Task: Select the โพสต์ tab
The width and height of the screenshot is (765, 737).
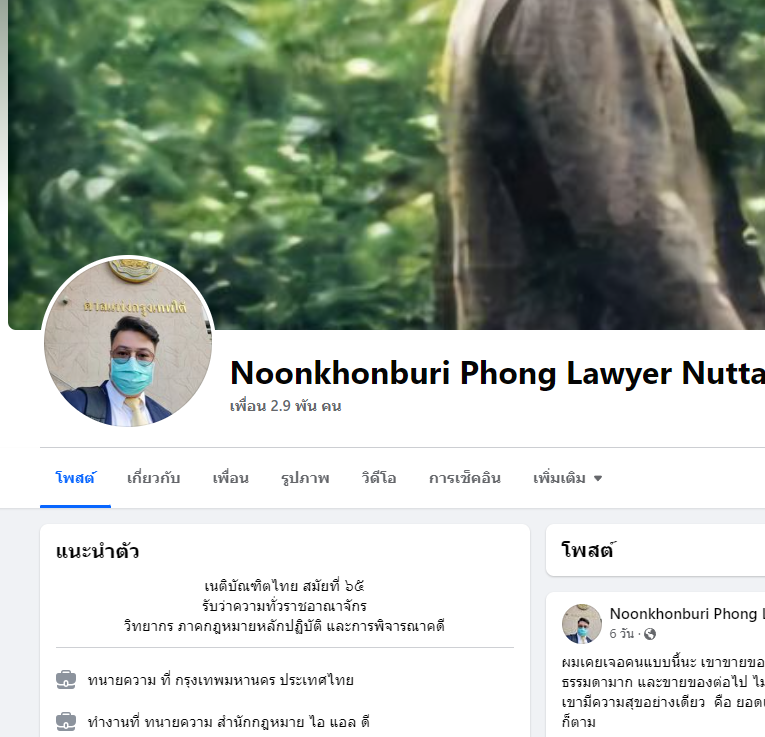Action: coord(76,478)
